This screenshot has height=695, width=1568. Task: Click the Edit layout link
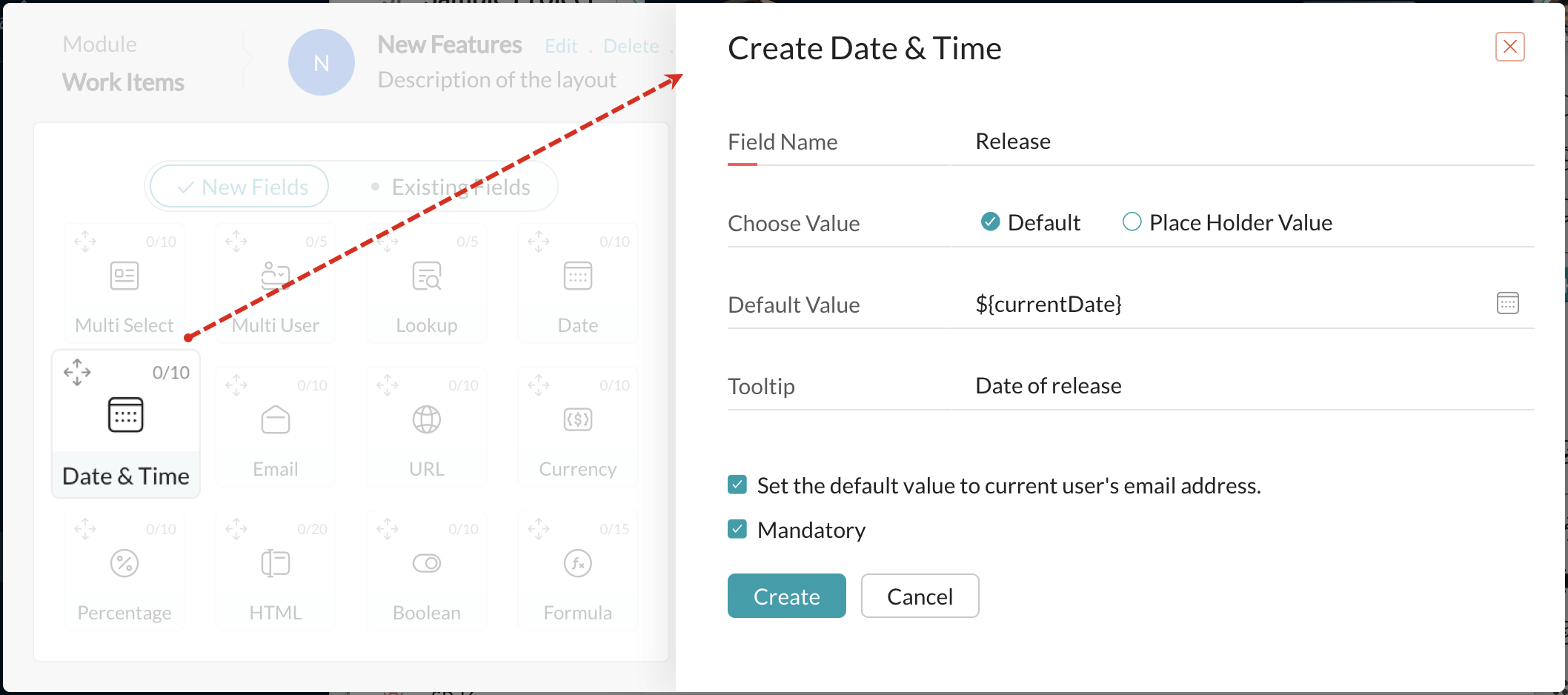[x=561, y=46]
